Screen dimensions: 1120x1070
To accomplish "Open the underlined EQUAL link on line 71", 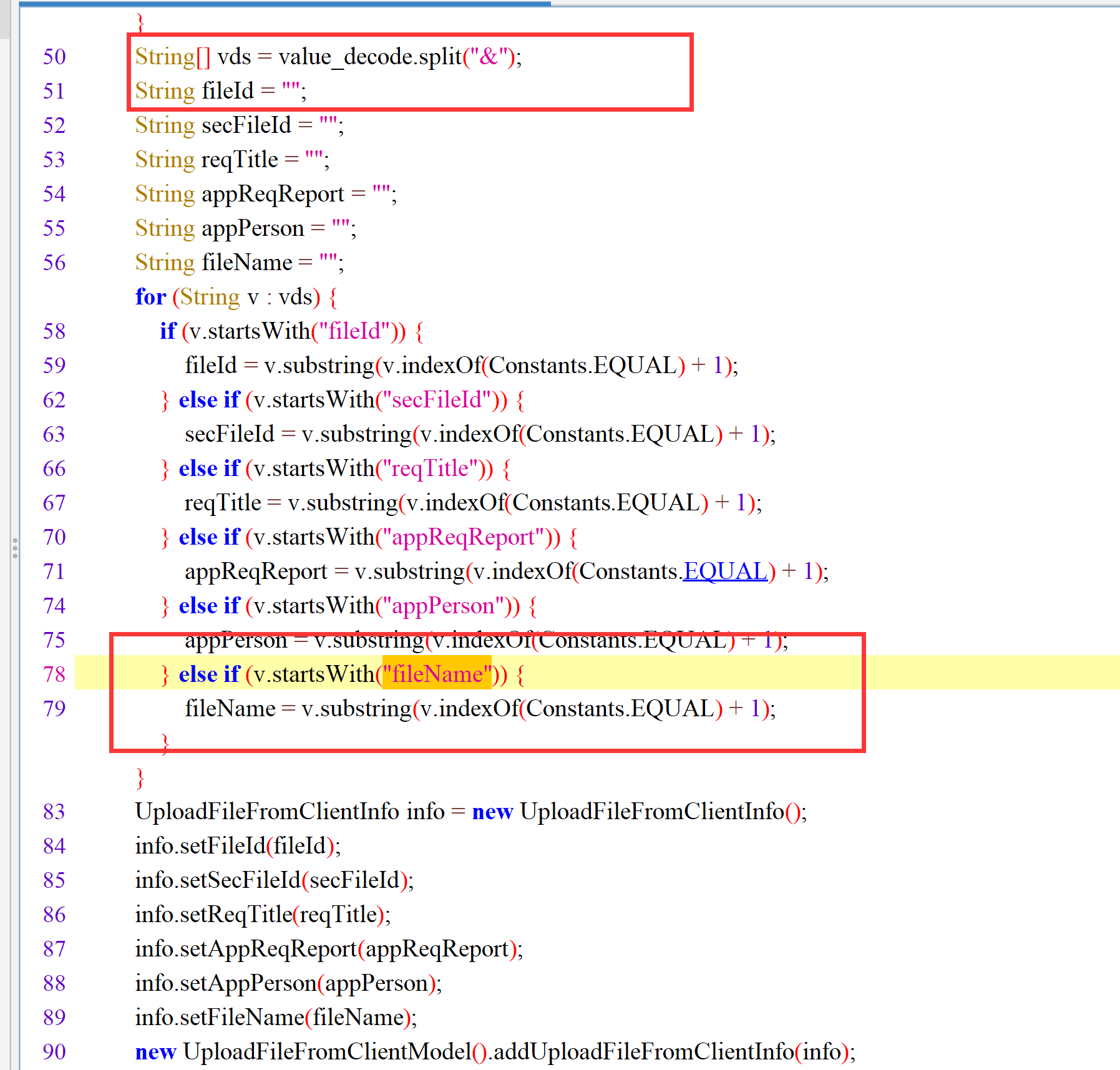I will point(726,571).
